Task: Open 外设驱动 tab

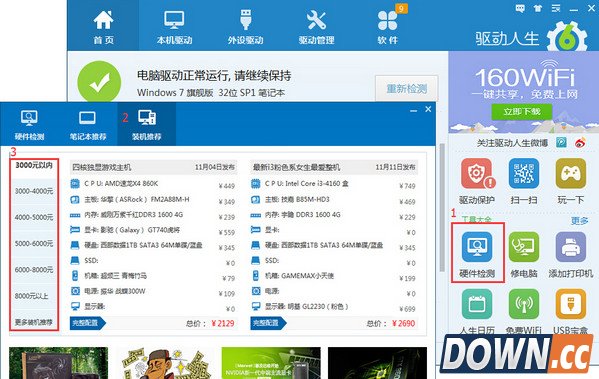Action: [x=245, y=27]
